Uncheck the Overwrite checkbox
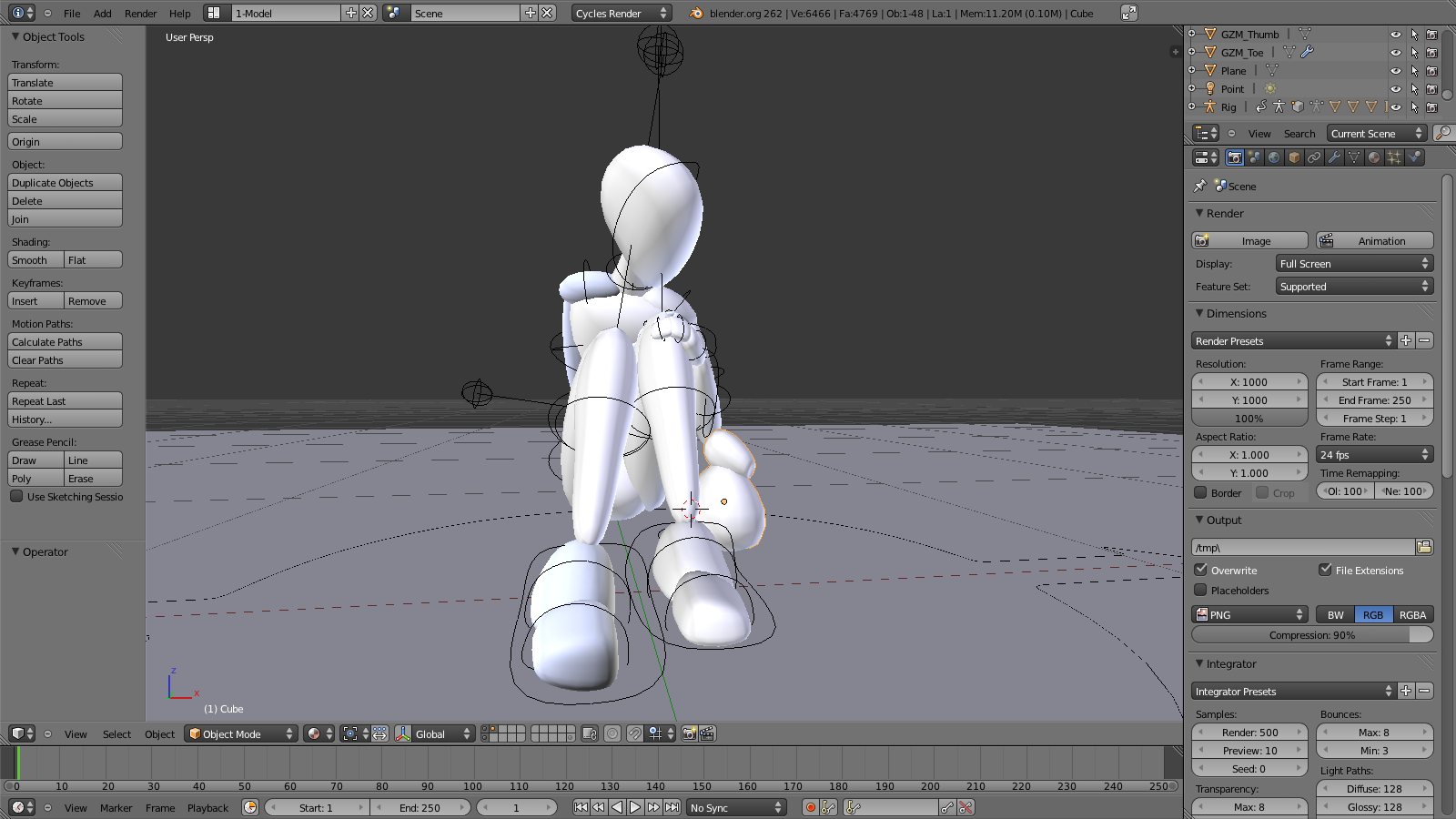This screenshot has height=819, width=1456. pos(1201,570)
